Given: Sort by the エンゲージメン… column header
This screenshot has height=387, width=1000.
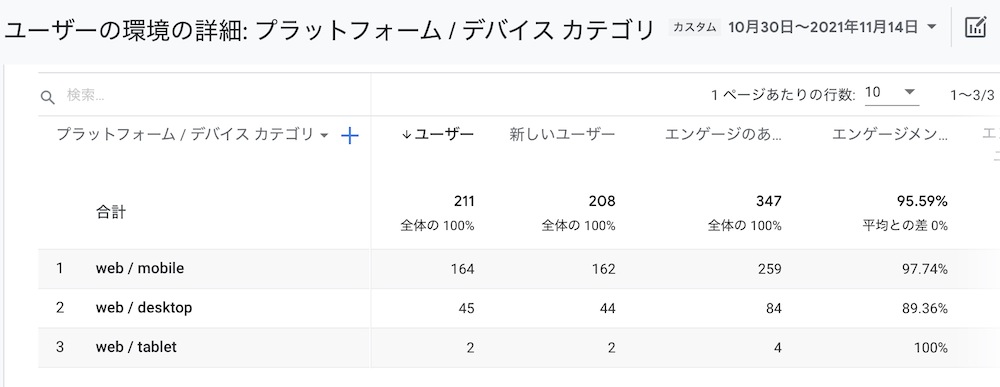Looking at the screenshot, I should 890,135.
